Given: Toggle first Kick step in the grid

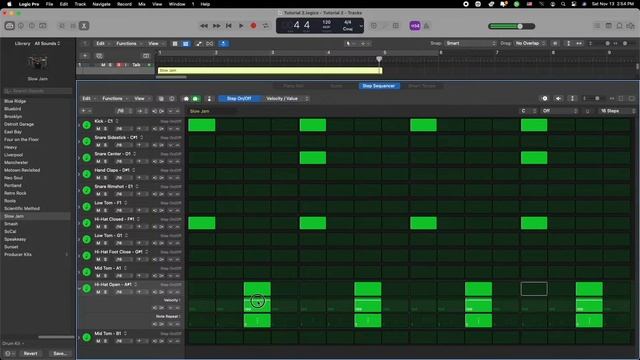Looking at the screenshot, I should coord(202,125).
